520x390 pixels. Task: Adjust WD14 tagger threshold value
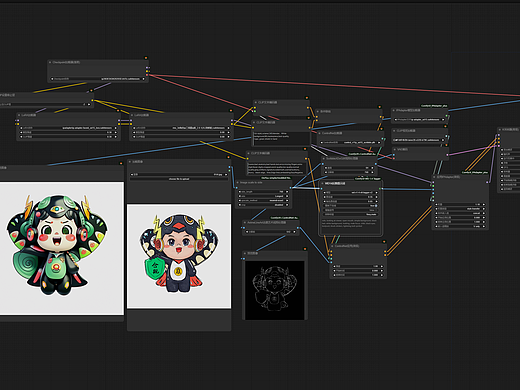351,197
